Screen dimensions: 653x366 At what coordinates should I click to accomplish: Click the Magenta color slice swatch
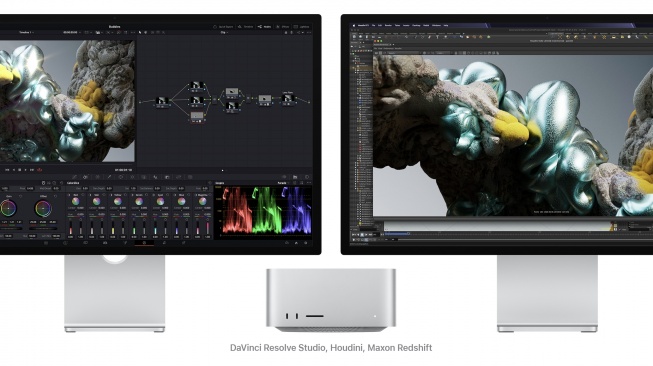[202, 202]
